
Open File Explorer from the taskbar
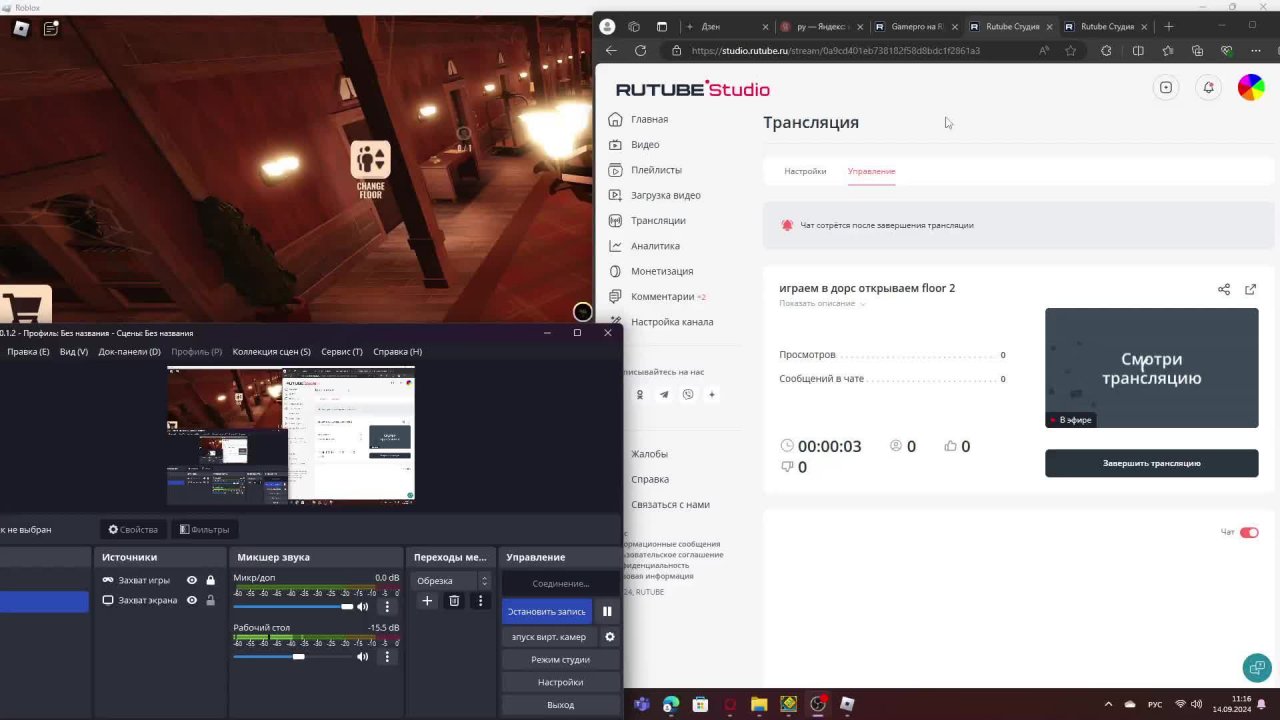(x=759, y=704)
